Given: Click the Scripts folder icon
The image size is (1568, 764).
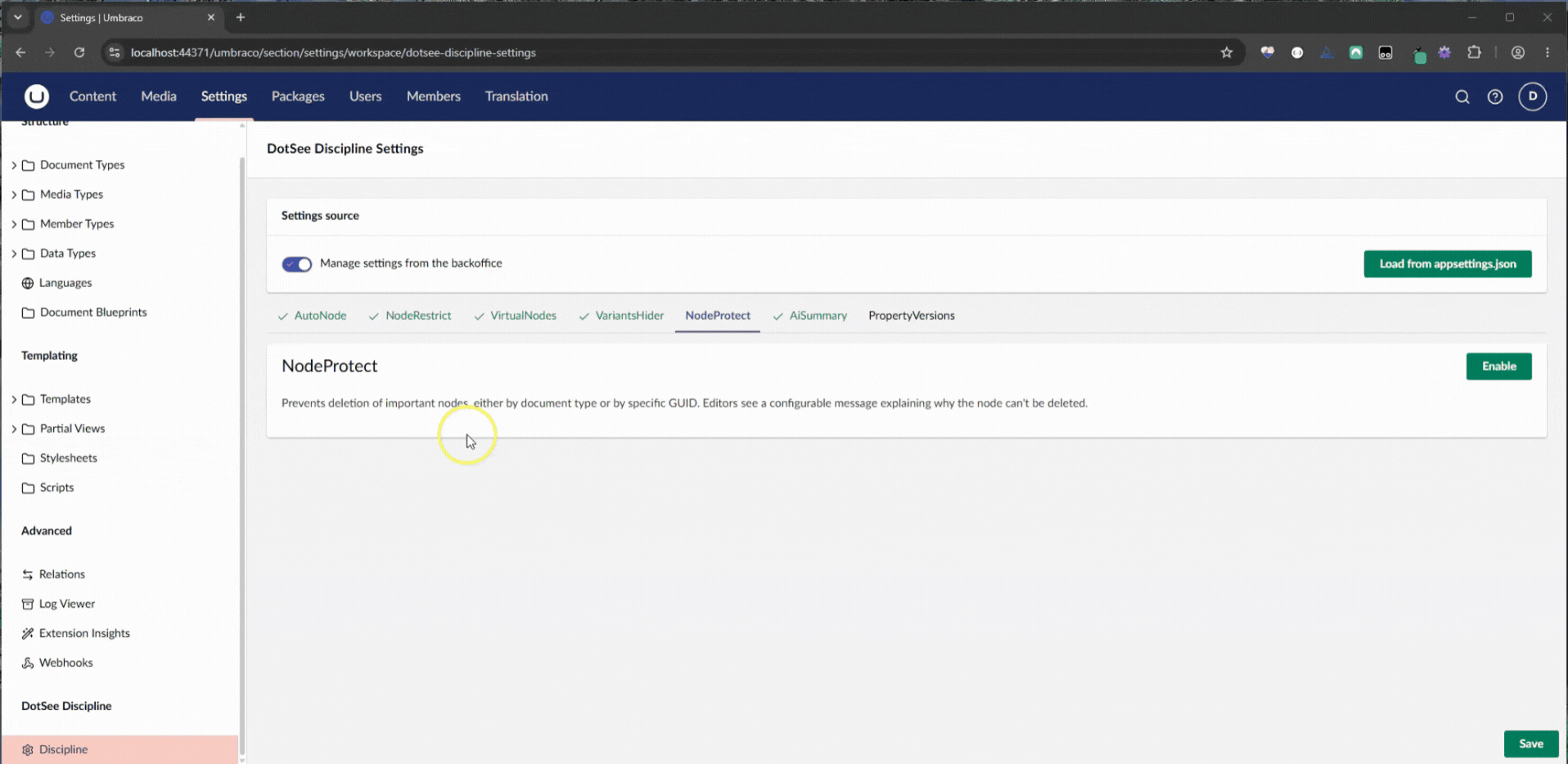Looking at the screenshot, I should pyautogui.click(x=28, y=488).
